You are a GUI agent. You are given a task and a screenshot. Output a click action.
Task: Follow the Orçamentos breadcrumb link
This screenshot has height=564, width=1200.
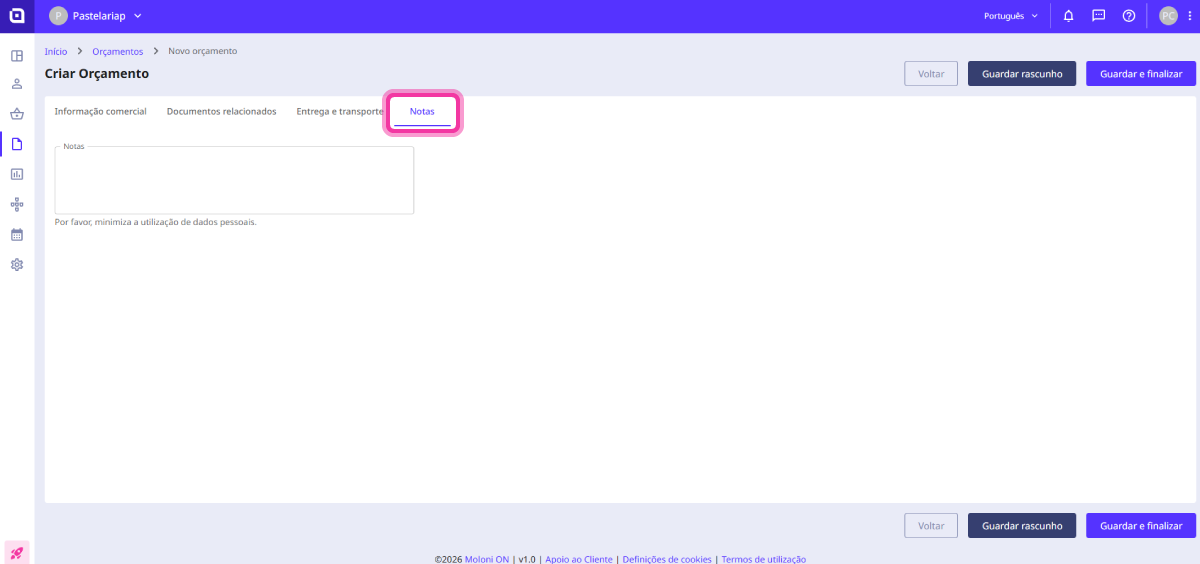pos(117,51)
